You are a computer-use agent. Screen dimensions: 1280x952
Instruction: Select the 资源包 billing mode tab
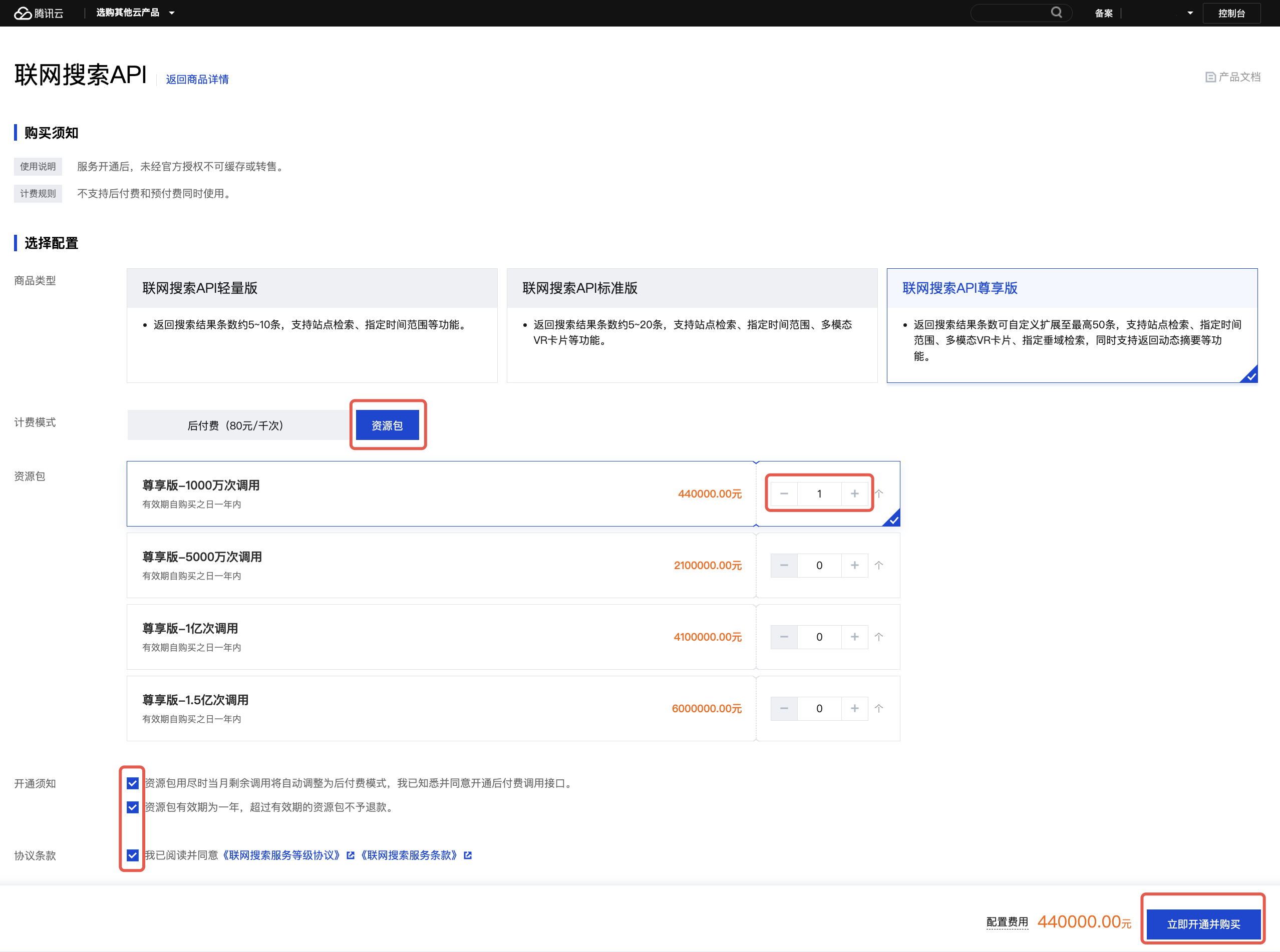[x=387, y=425]
